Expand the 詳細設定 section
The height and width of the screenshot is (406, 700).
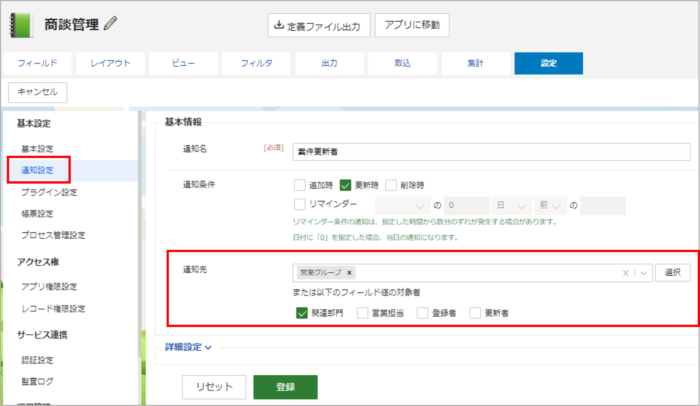[x=188, y=347]
